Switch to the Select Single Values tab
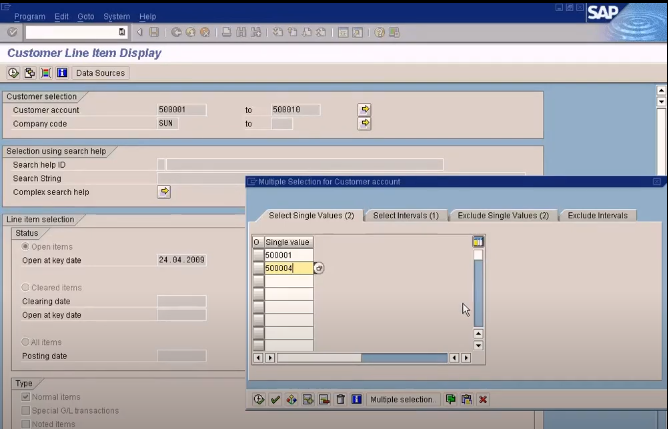This screenshot has width=668, height=429. [x=311, y=216]
